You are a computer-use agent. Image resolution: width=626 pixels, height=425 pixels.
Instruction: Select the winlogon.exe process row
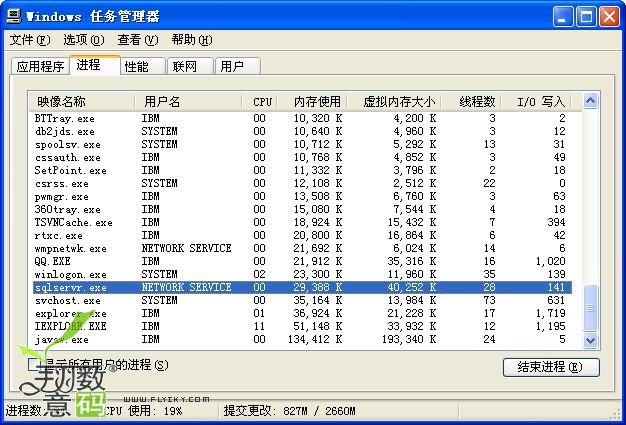(302, 274)
